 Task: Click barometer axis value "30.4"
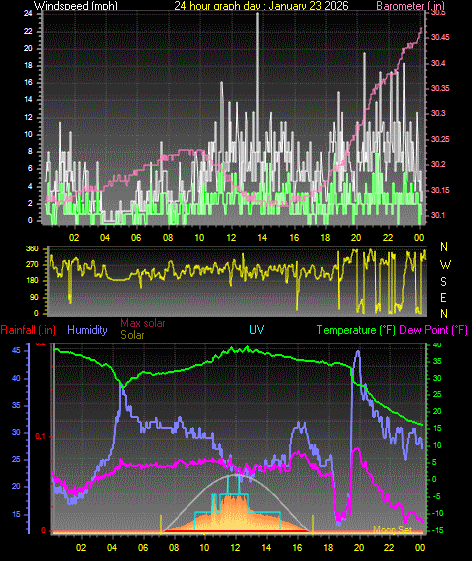click(x=438, y=63)
